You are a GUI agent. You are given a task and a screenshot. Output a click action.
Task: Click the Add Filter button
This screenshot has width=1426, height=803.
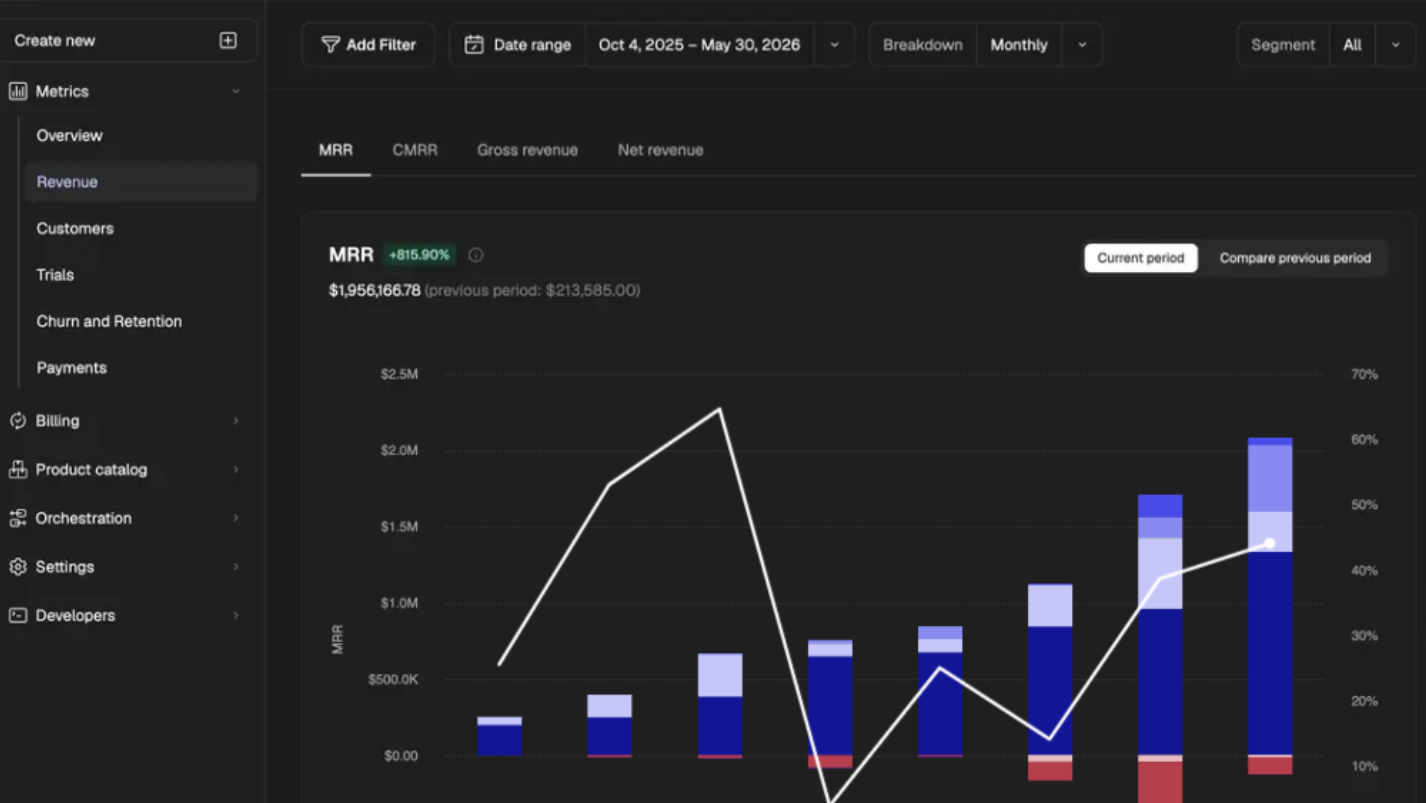pos(368,45)
